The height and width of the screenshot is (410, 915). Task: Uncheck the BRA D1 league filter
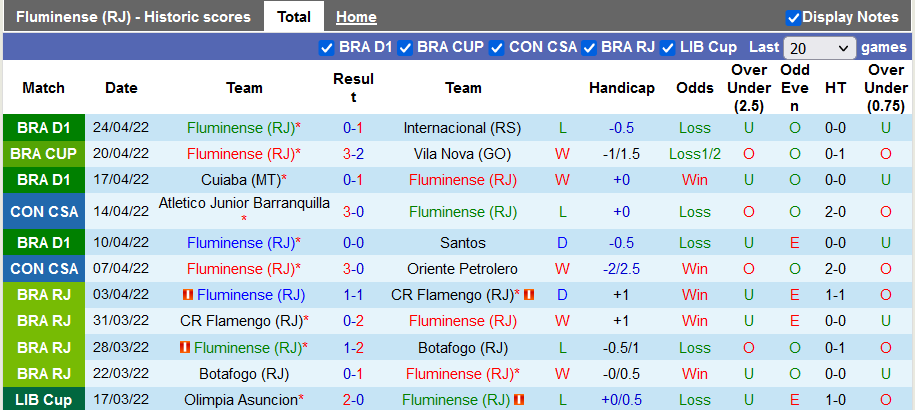[326, 47]
